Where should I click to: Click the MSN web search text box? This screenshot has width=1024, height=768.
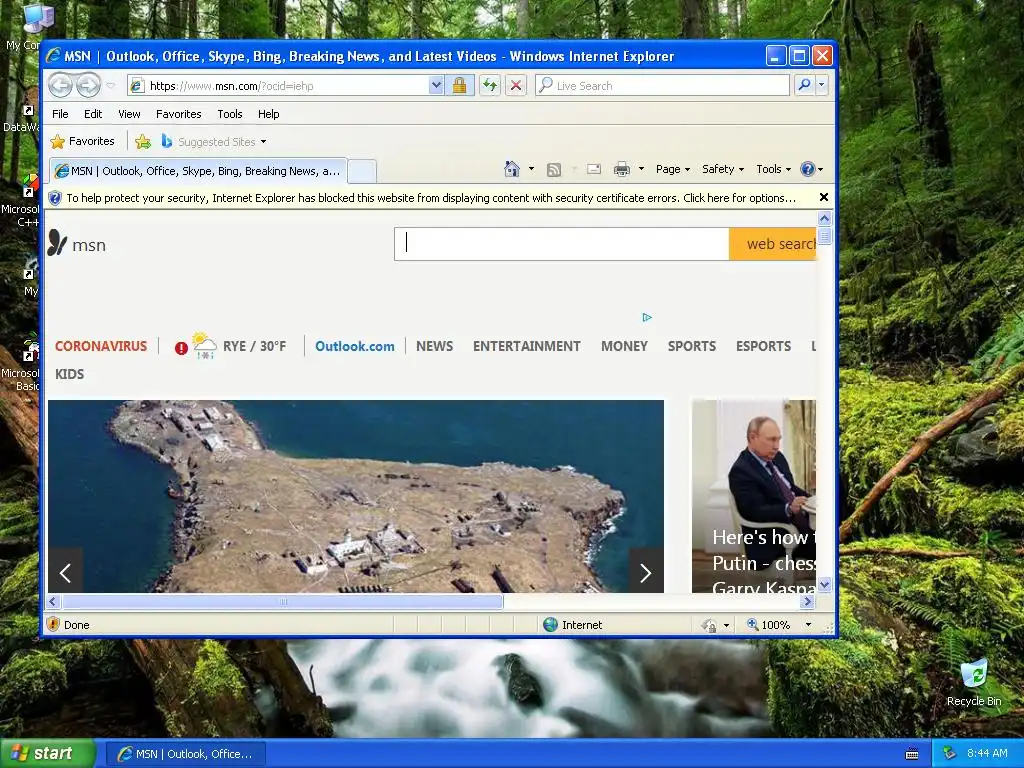562,244
